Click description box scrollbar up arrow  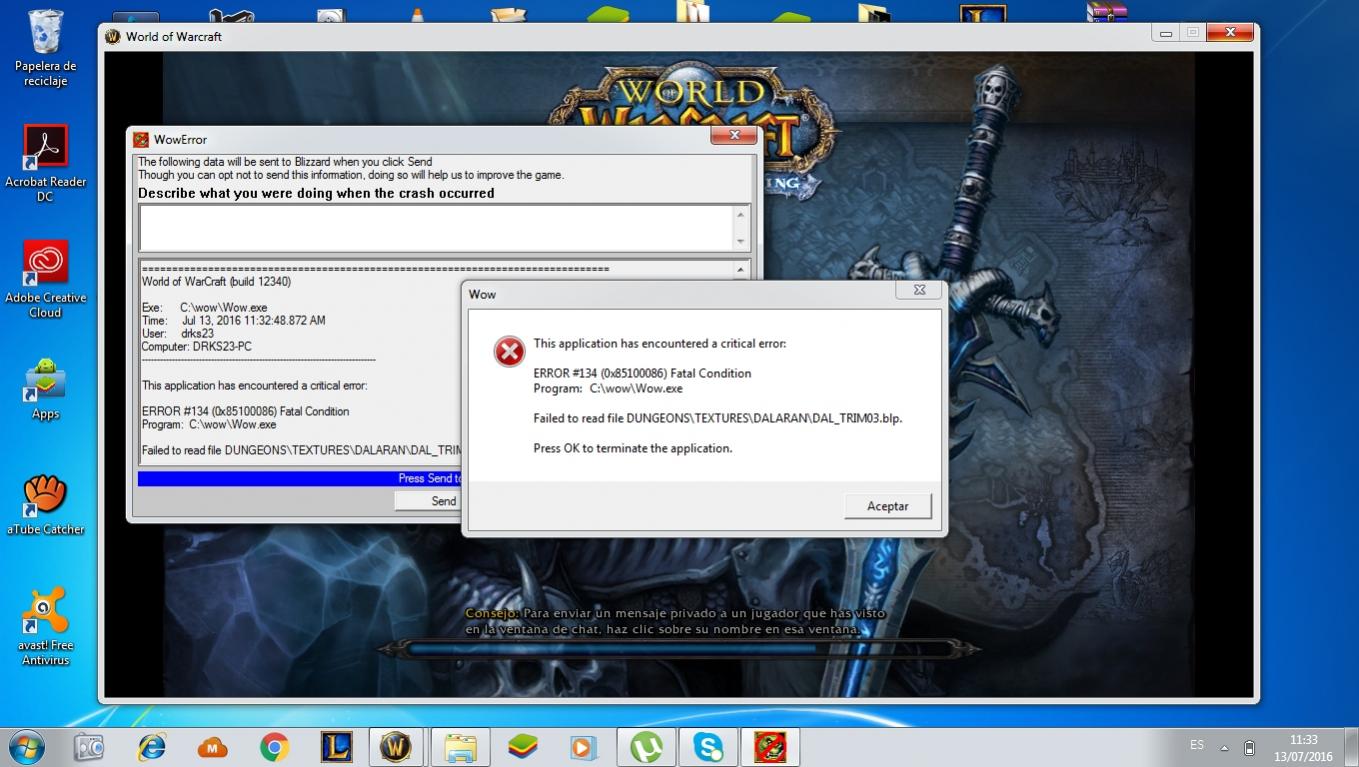pos(741,215)
